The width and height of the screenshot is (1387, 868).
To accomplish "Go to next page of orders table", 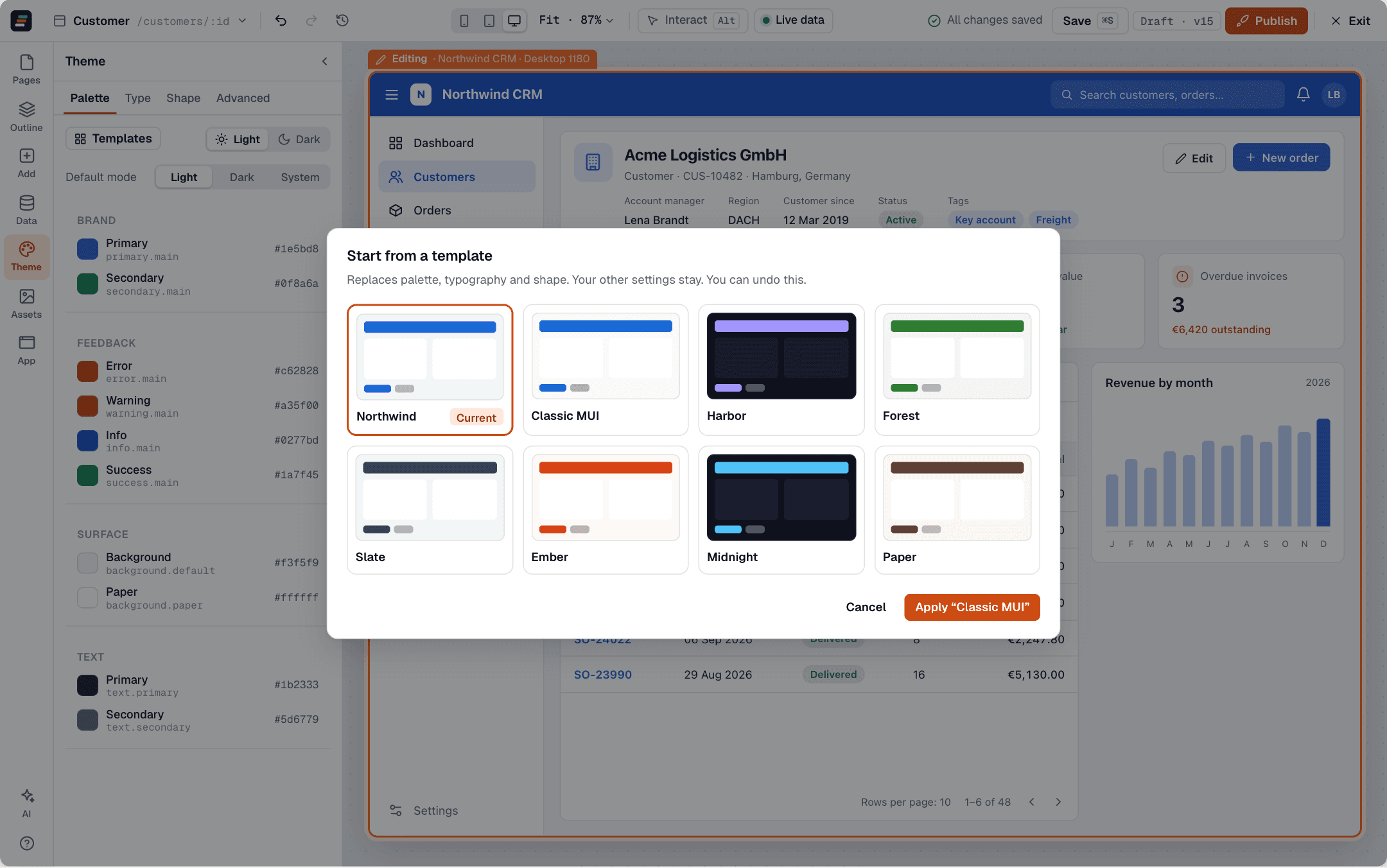I will [x=1058, y=802].
